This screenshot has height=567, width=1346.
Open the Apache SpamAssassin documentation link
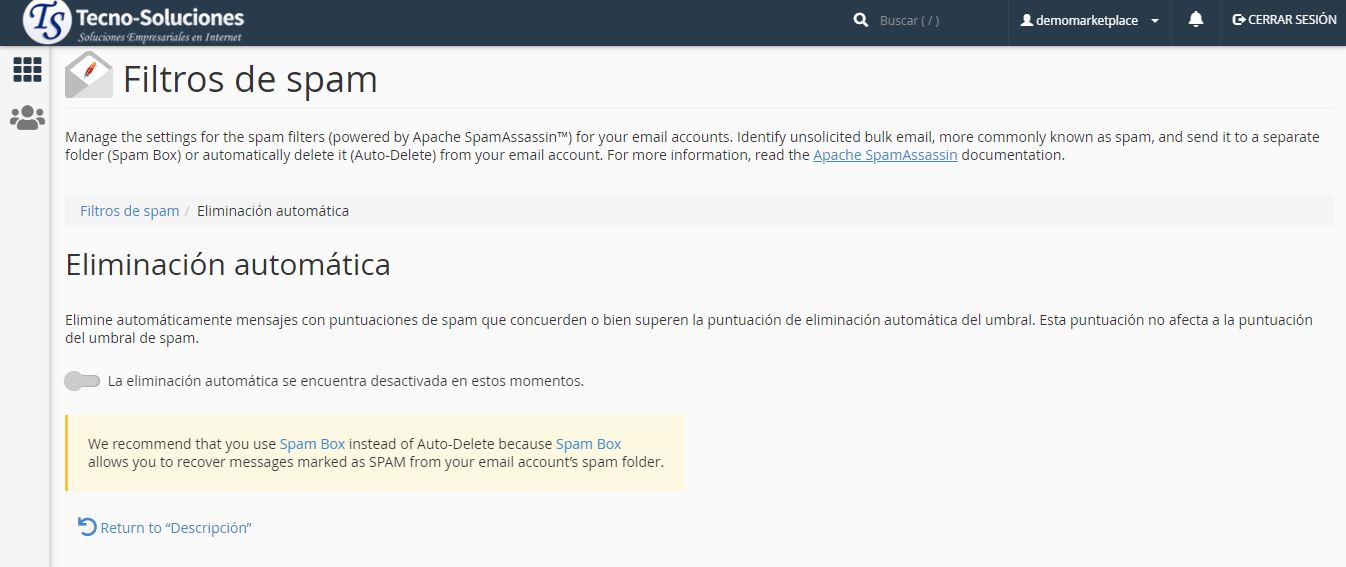[x=885, y=155]
